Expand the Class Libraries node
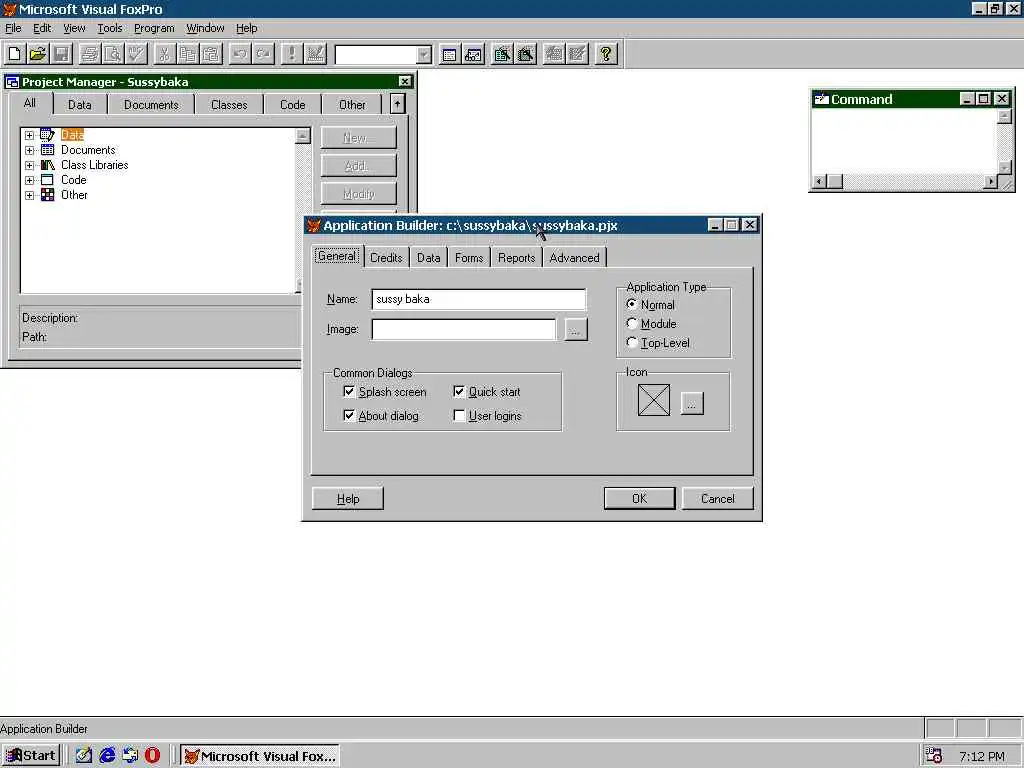Screen dimensions: 1024x768 tap(29, 165)
